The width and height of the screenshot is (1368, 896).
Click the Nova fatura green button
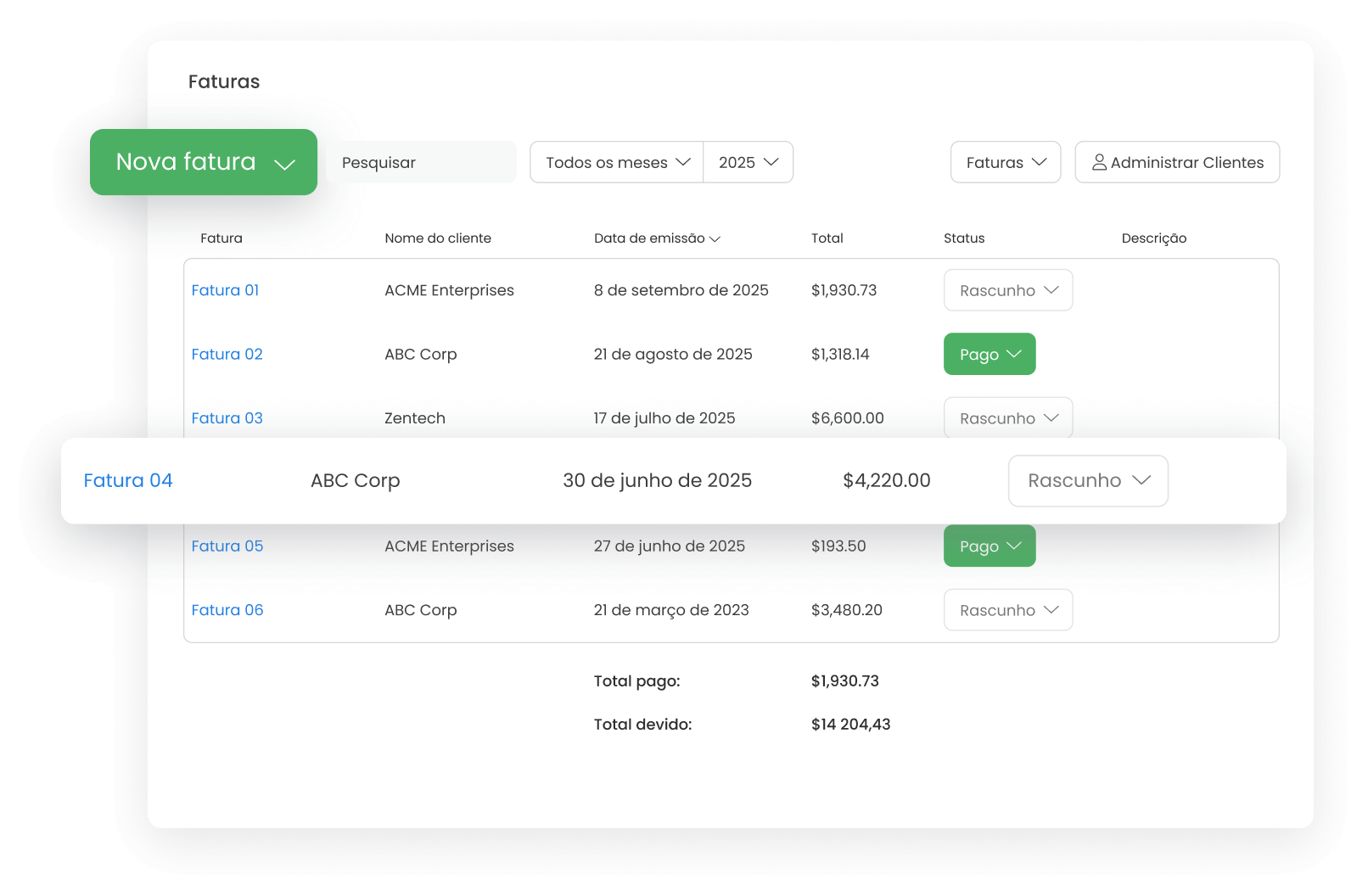(x=187, y=162)
